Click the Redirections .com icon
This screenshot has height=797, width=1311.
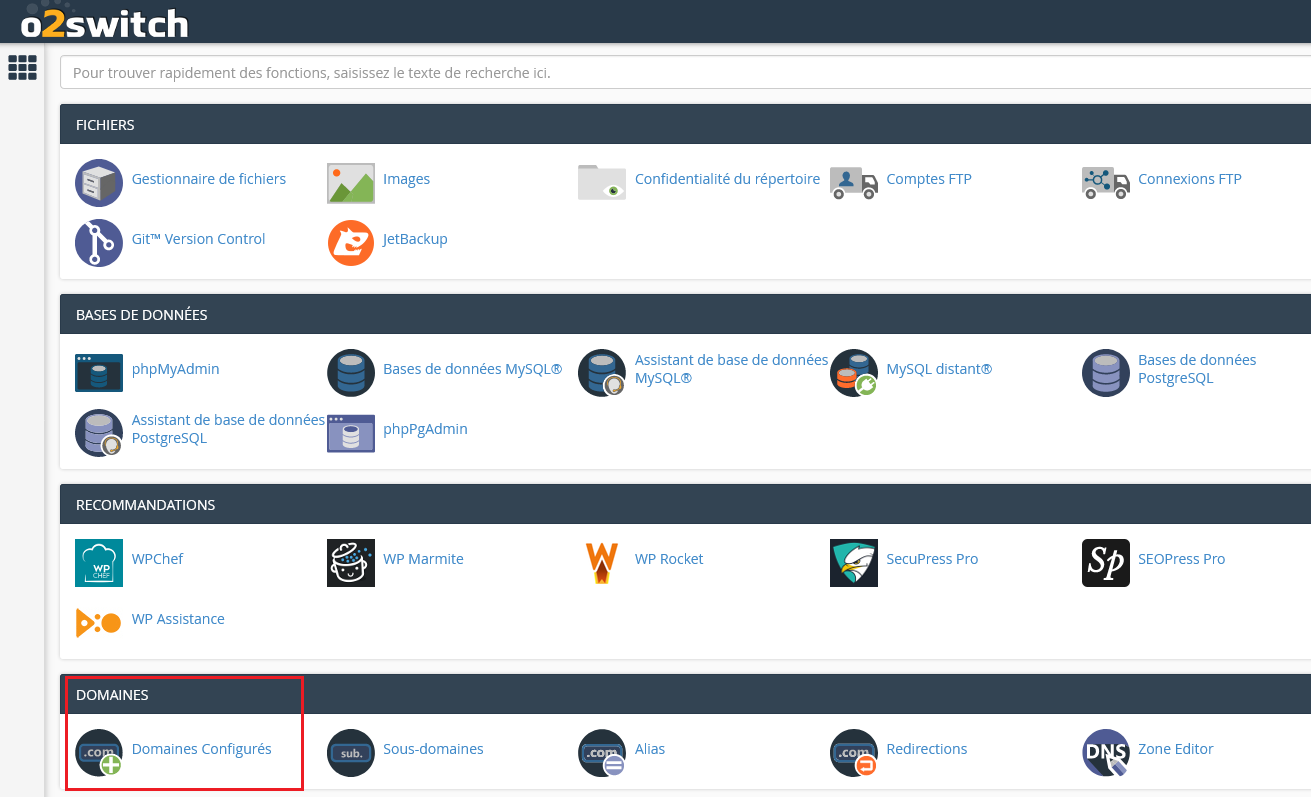point(854,753)
